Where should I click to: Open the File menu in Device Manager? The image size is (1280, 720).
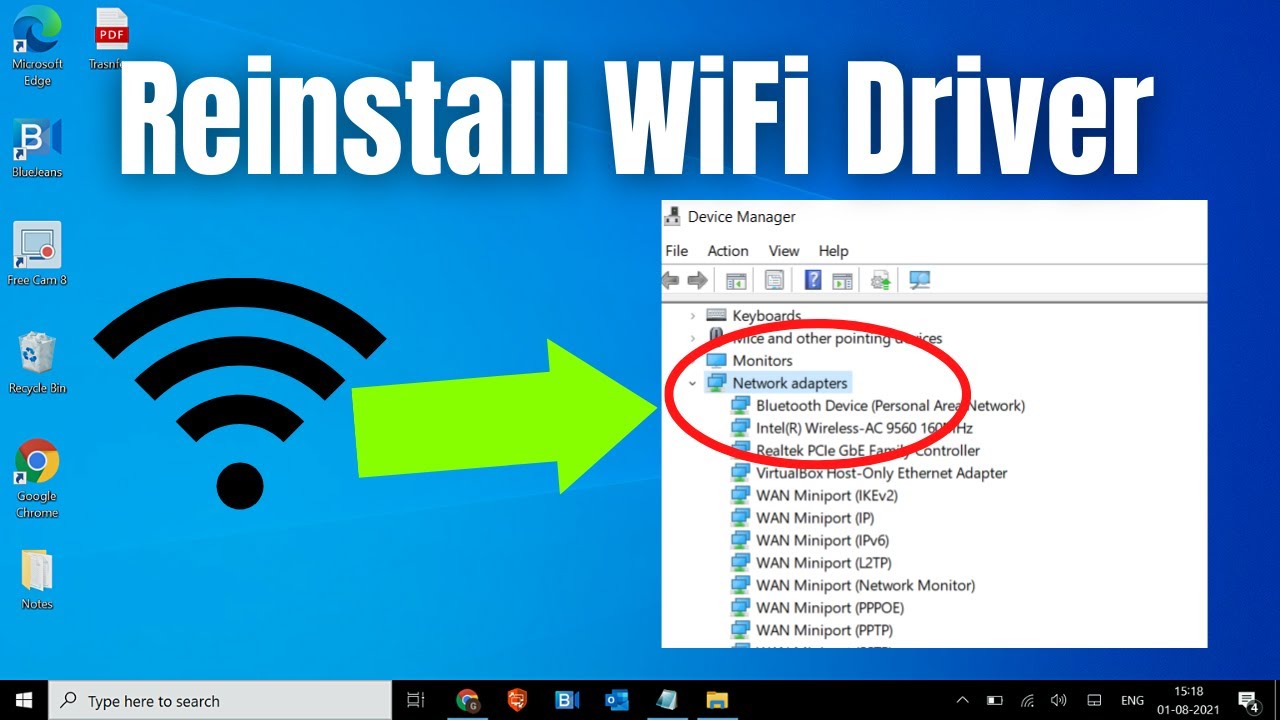pos(677,251)
